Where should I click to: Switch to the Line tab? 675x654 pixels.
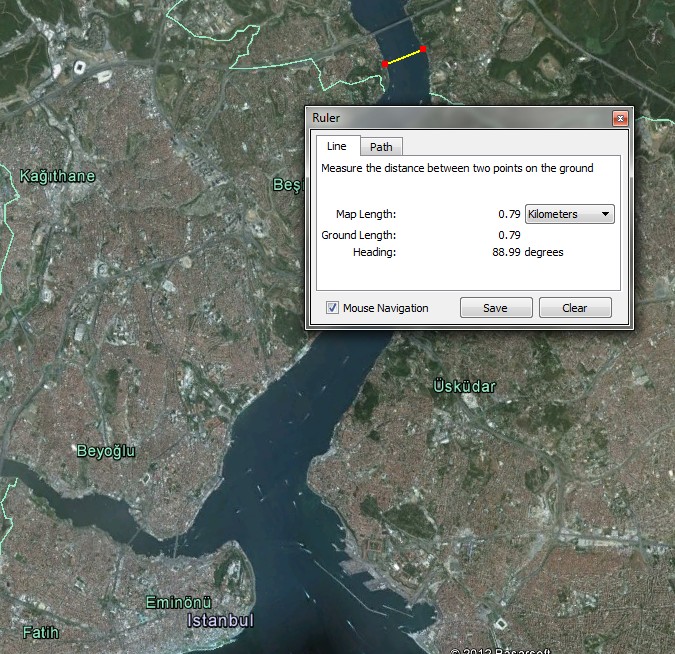338,146
